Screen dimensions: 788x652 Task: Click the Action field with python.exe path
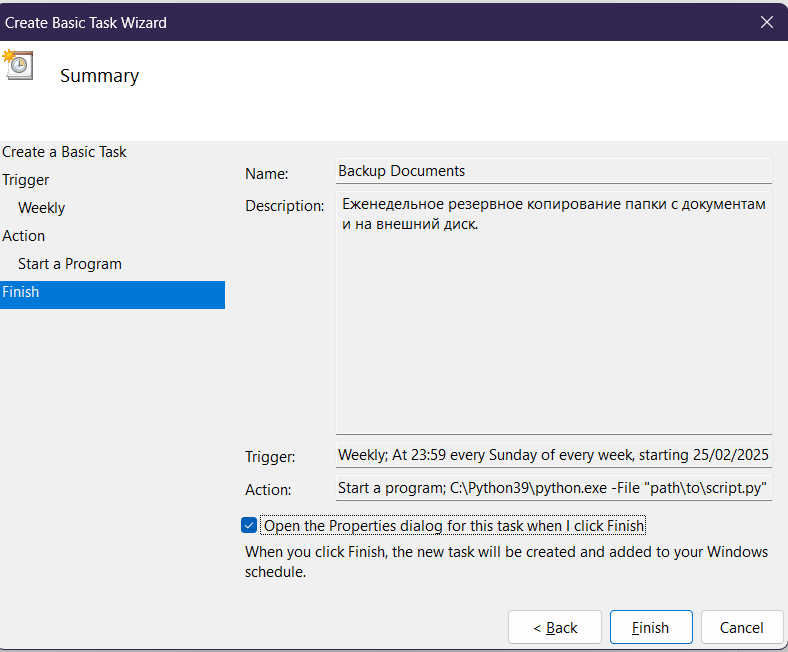pos(554,489)
